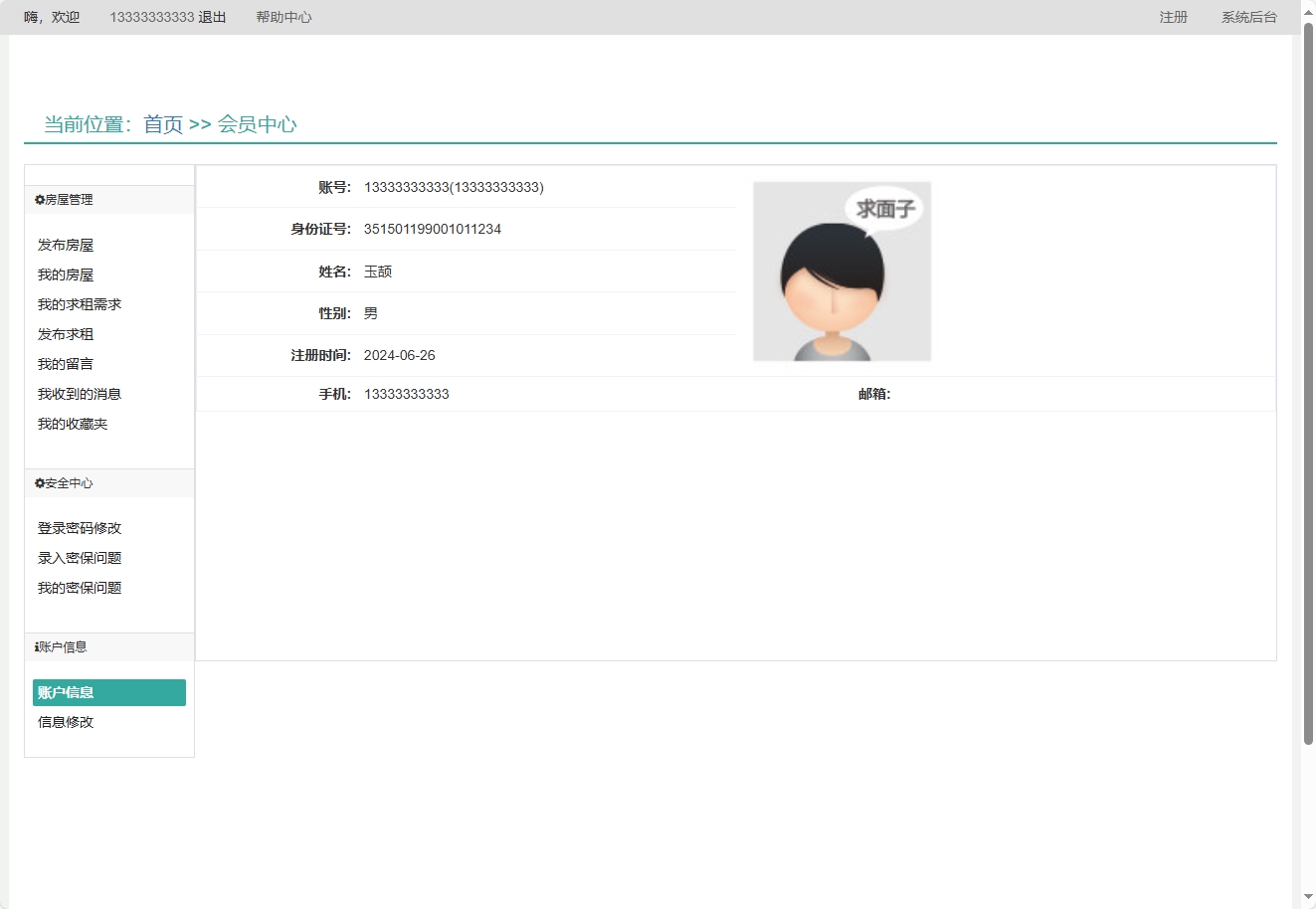The width and height of the screenshot is (1316, 909).
Task: Click the info icon beside 账户信息 section header
Action: click(39, 646)
